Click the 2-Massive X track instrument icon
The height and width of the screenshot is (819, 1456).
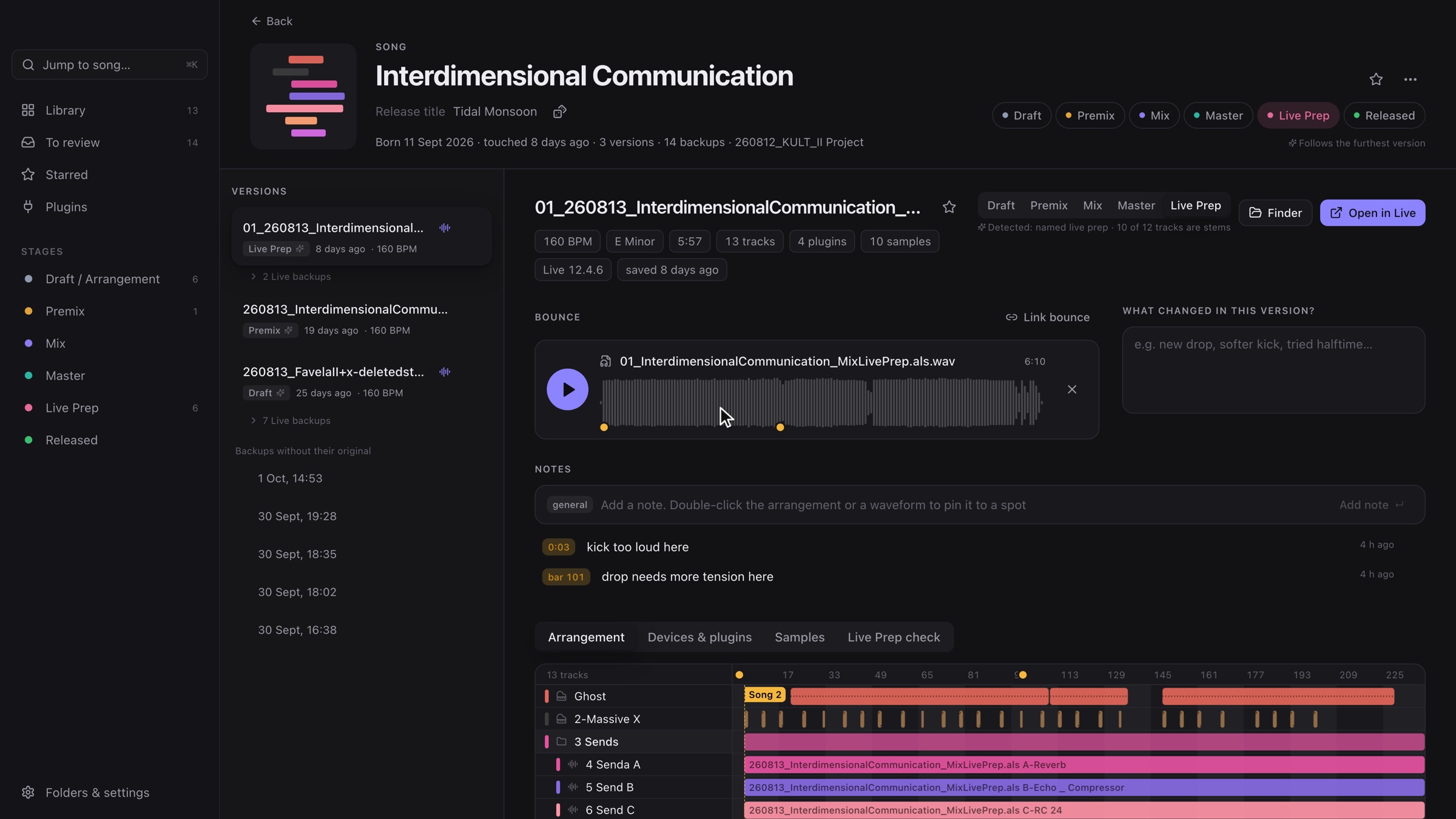click(x=562, y=719)
